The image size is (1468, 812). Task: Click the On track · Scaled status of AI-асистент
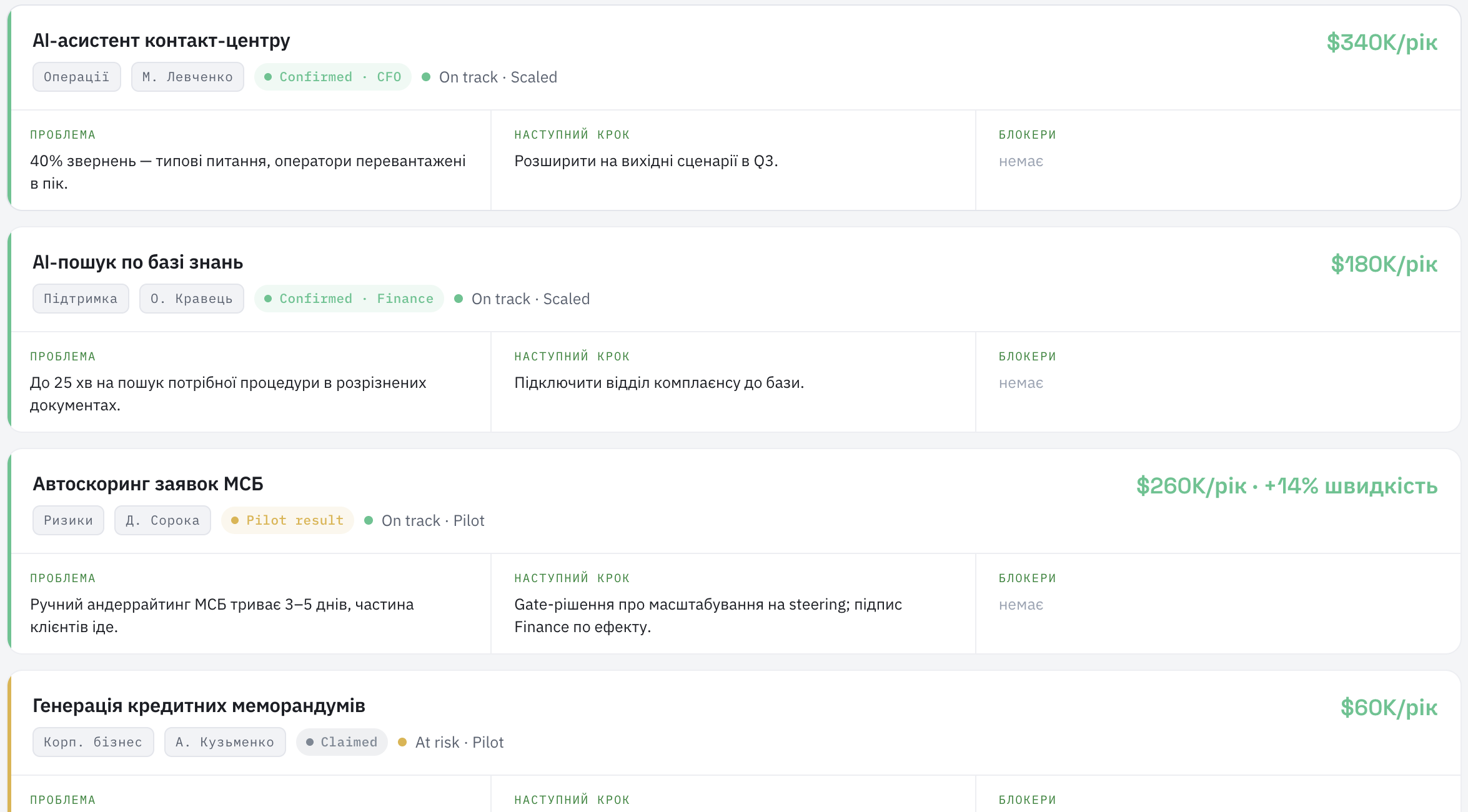tap(490, 77)
